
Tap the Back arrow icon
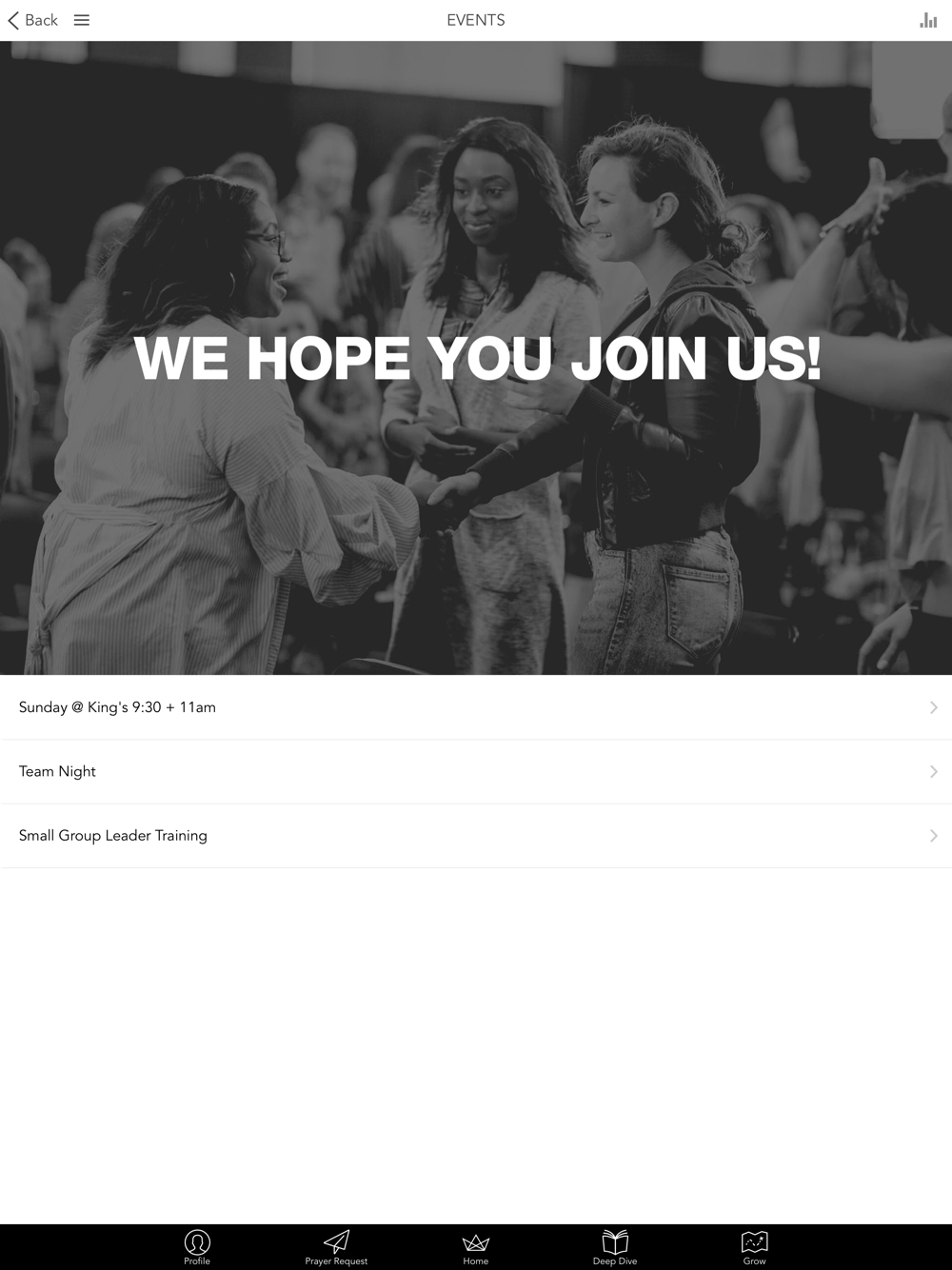[13, 20]
